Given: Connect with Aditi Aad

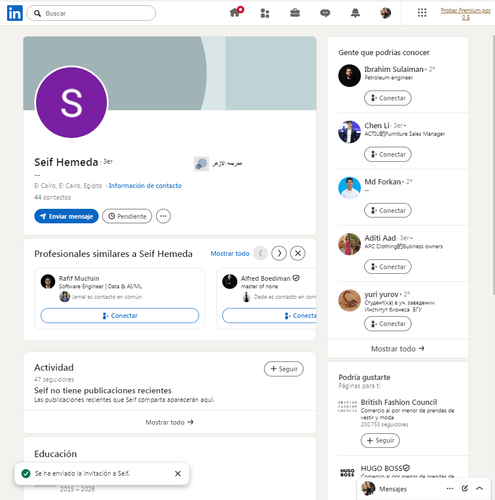Looking at the screenshot, I should click(388, 267).
